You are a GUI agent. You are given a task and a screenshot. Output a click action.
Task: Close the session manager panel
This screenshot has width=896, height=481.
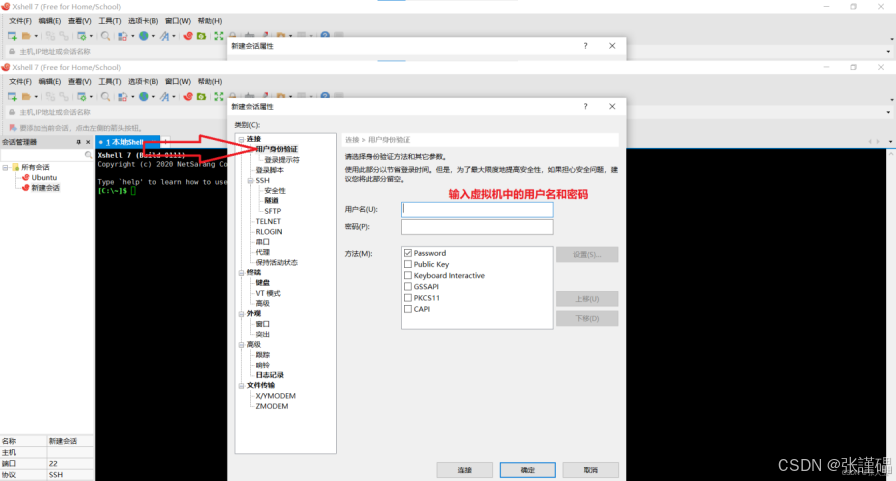[88, 142]
